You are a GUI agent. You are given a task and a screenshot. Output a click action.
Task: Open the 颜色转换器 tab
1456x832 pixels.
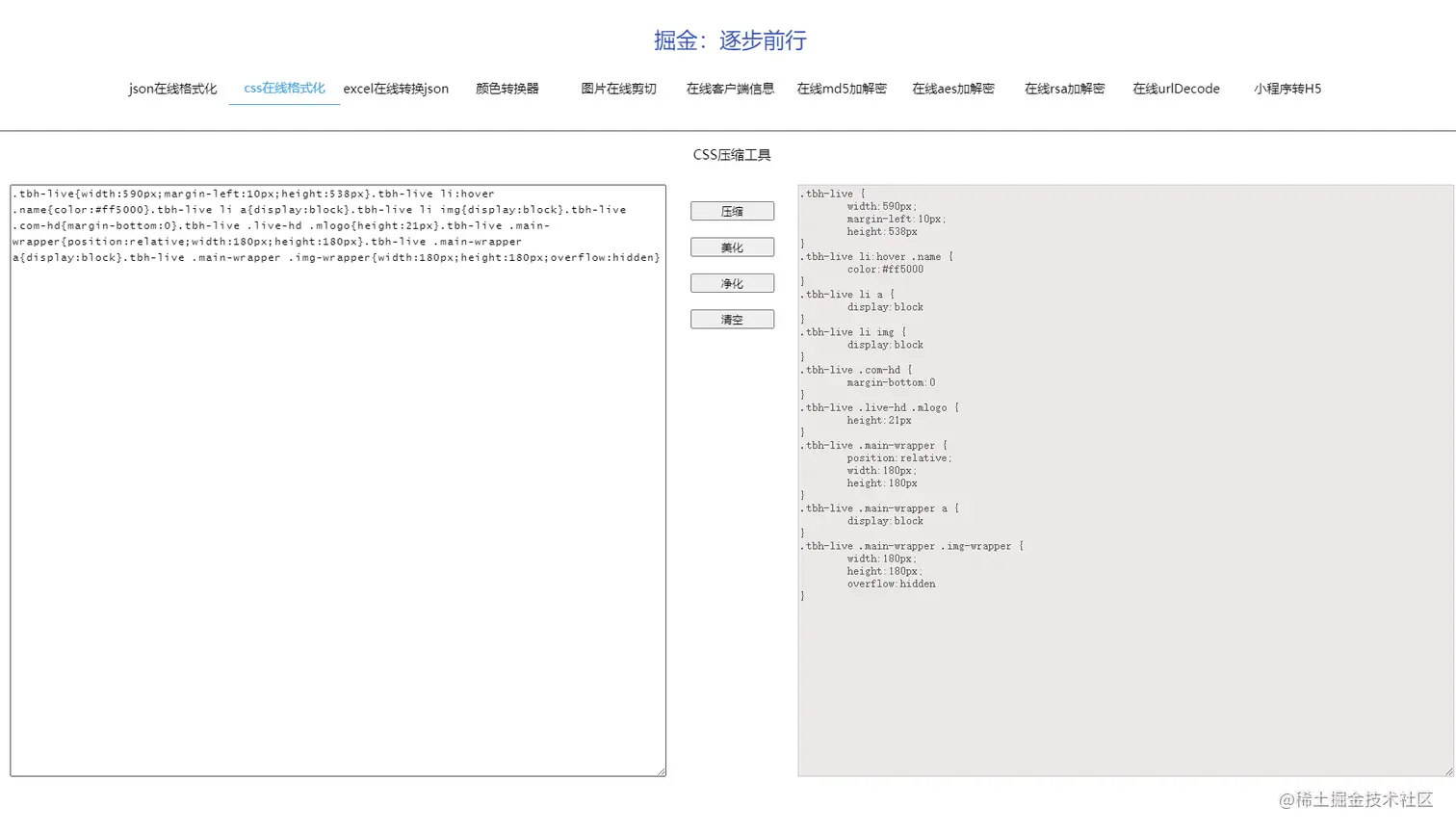pos(507,89)
